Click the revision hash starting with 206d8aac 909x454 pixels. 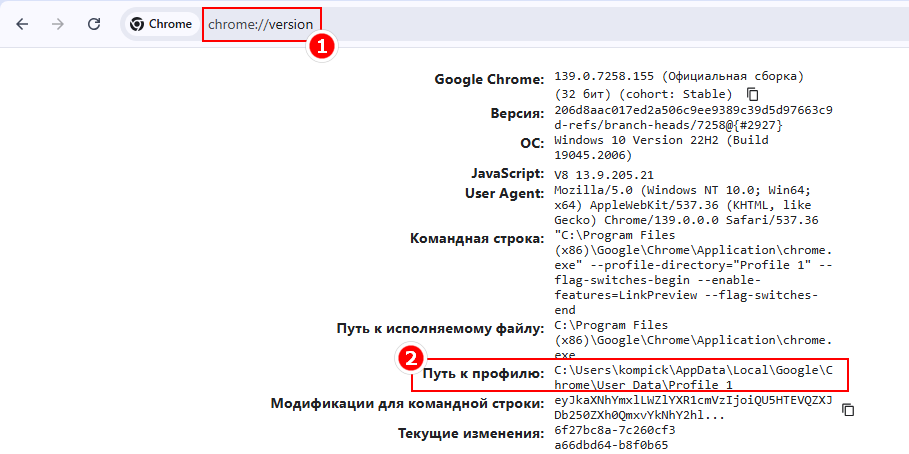coord(693,118)
